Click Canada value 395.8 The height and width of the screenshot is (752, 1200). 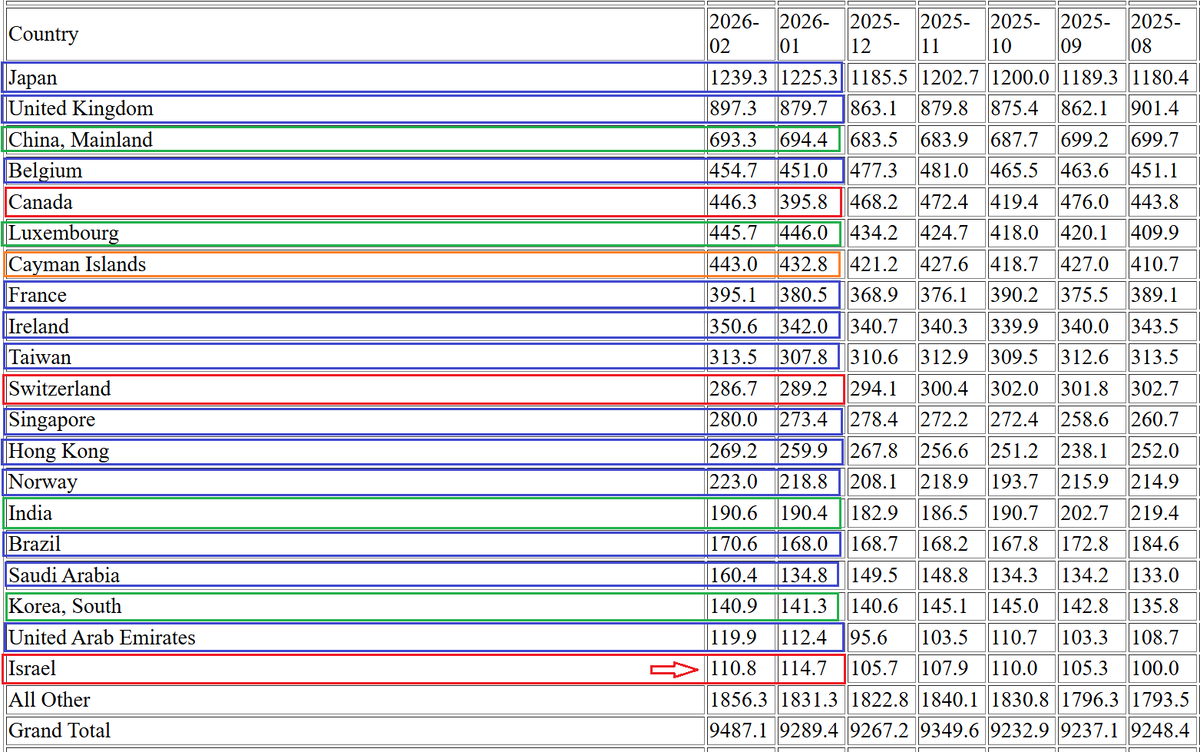(803, 202)
